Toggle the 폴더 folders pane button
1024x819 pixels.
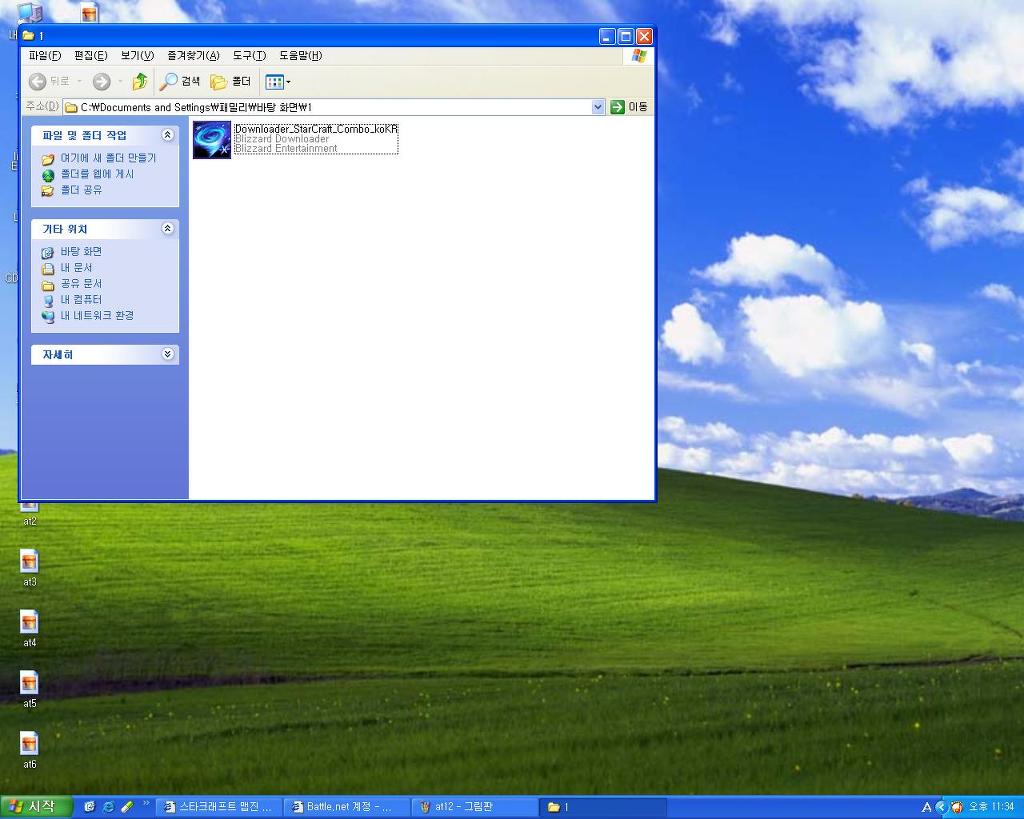tap(230, 81)
